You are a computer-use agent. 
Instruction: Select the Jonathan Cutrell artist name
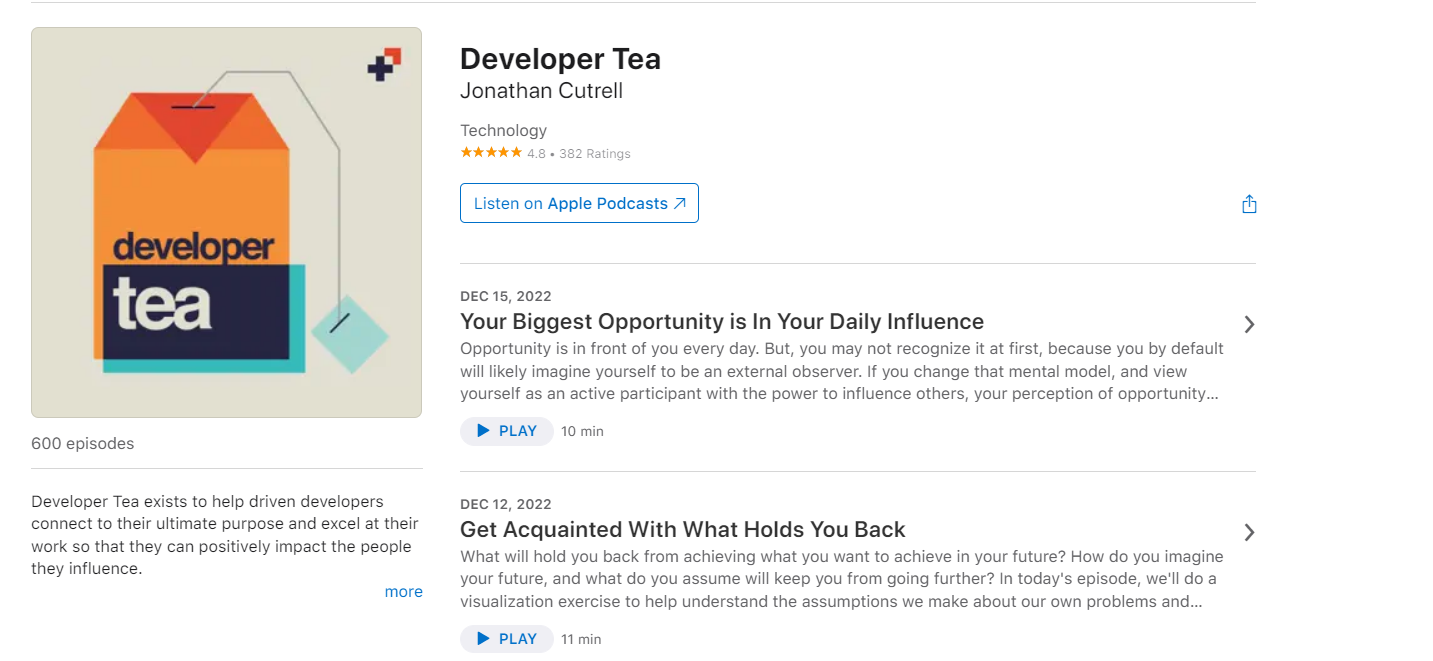(541, 90)
